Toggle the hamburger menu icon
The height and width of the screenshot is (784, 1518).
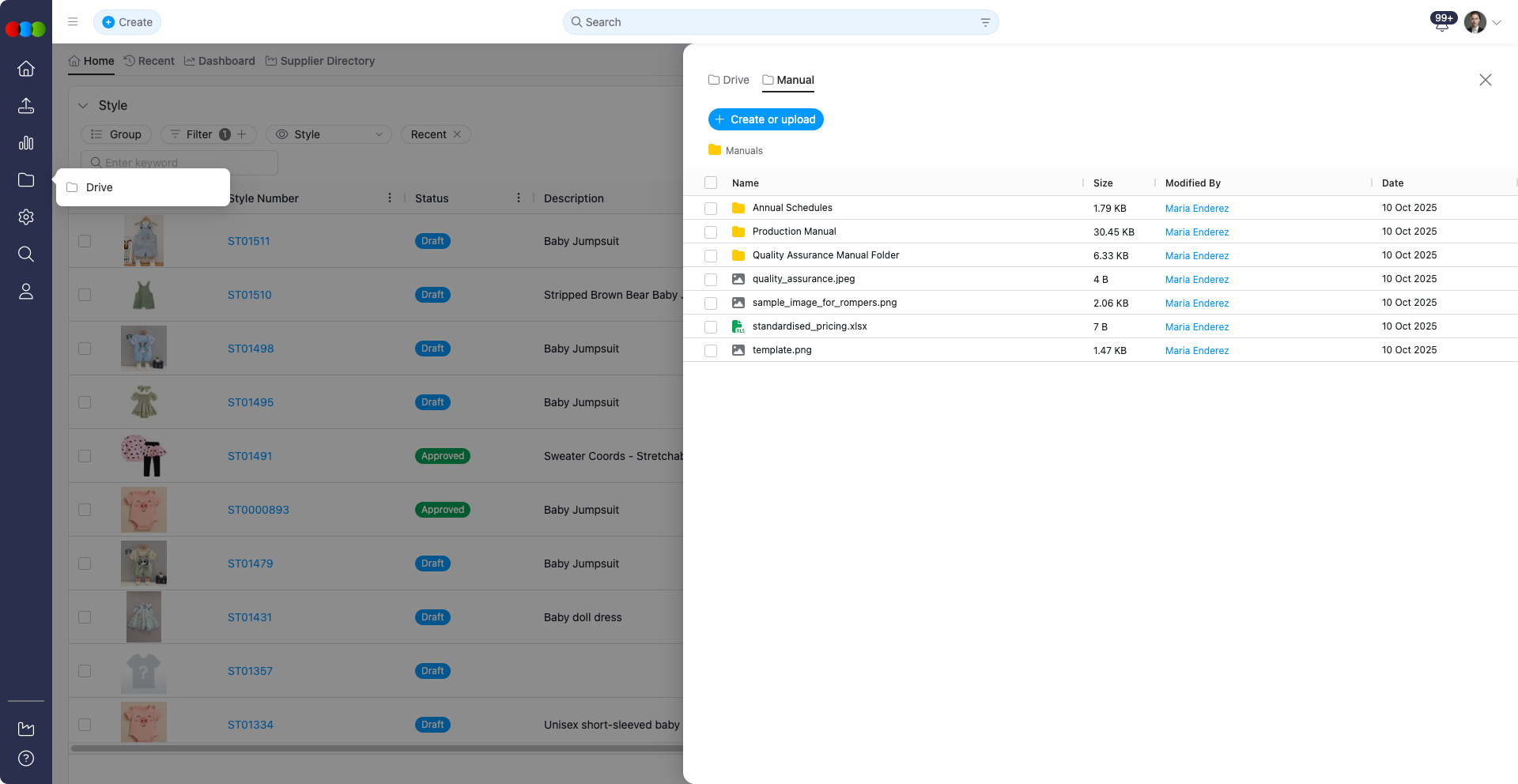point(73,22)
